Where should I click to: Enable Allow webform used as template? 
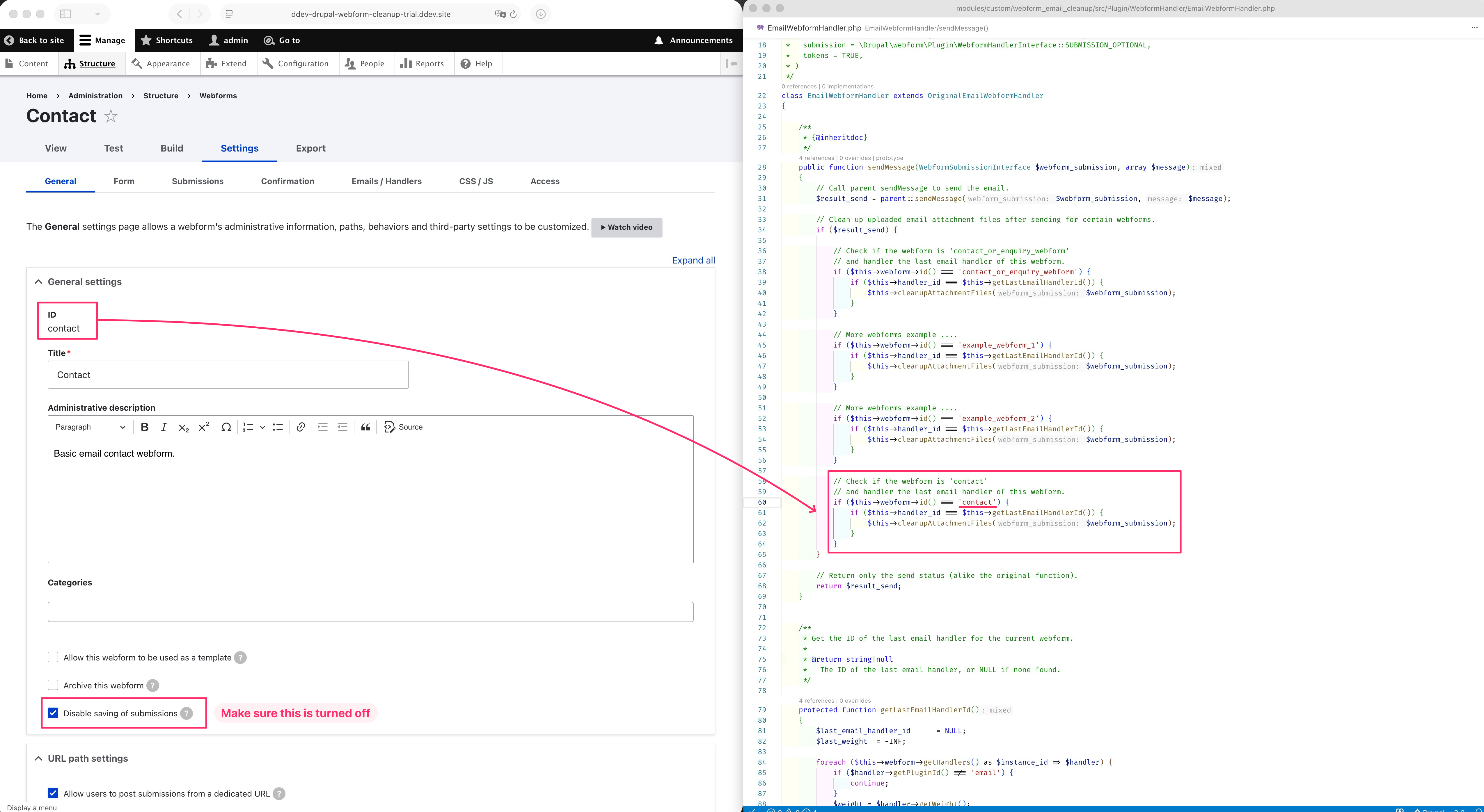click(53, 657)
